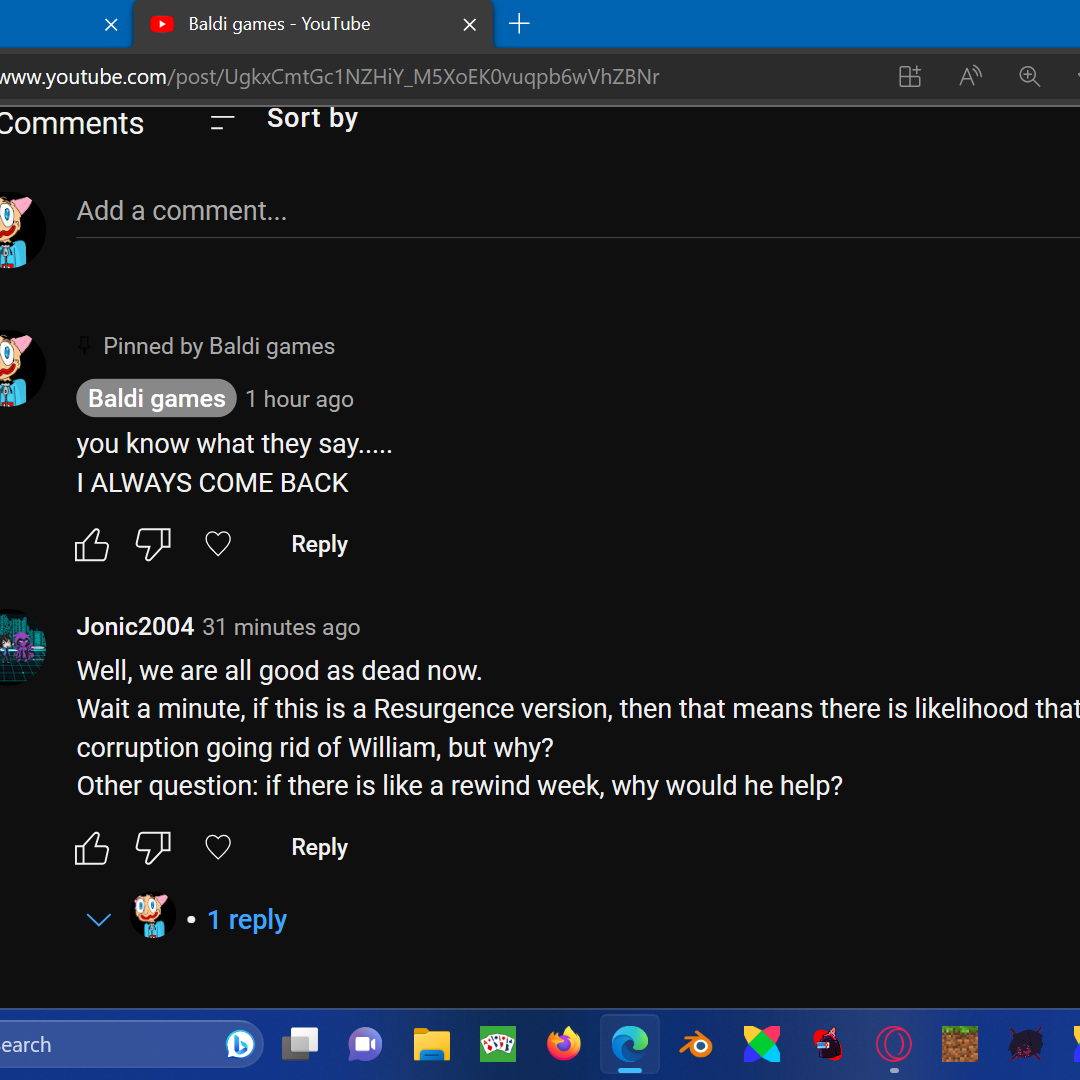Focus the Add a comment field

click(578, 211)
